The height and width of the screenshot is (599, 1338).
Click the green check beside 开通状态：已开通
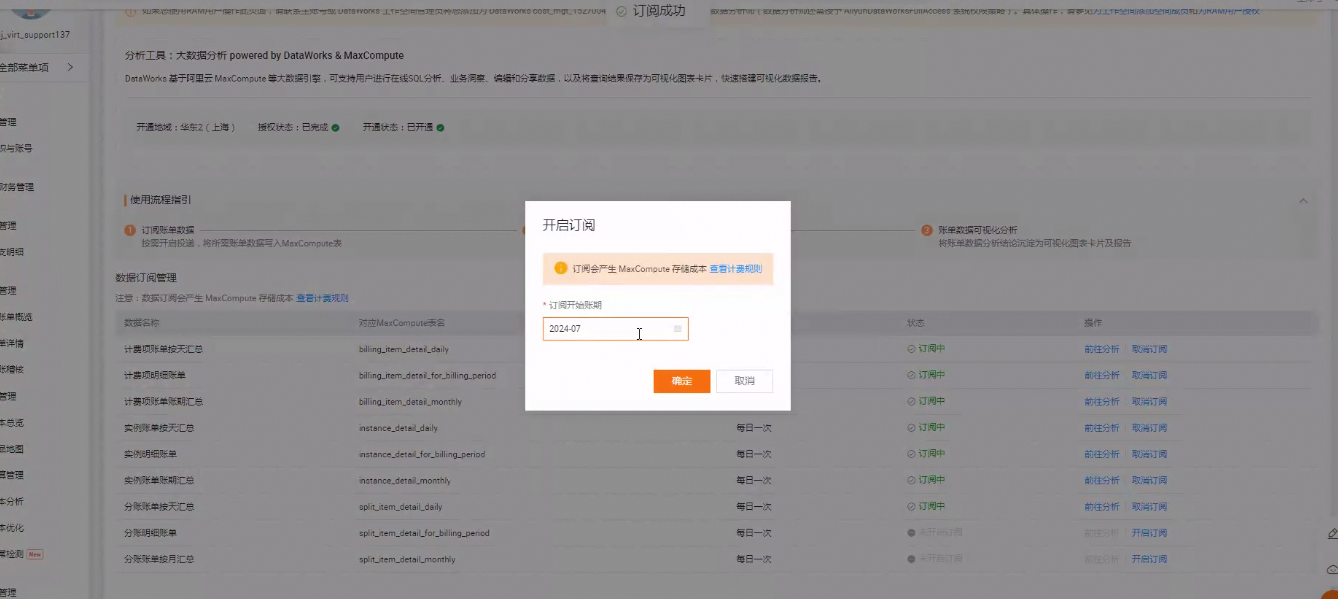coord(440,127)
